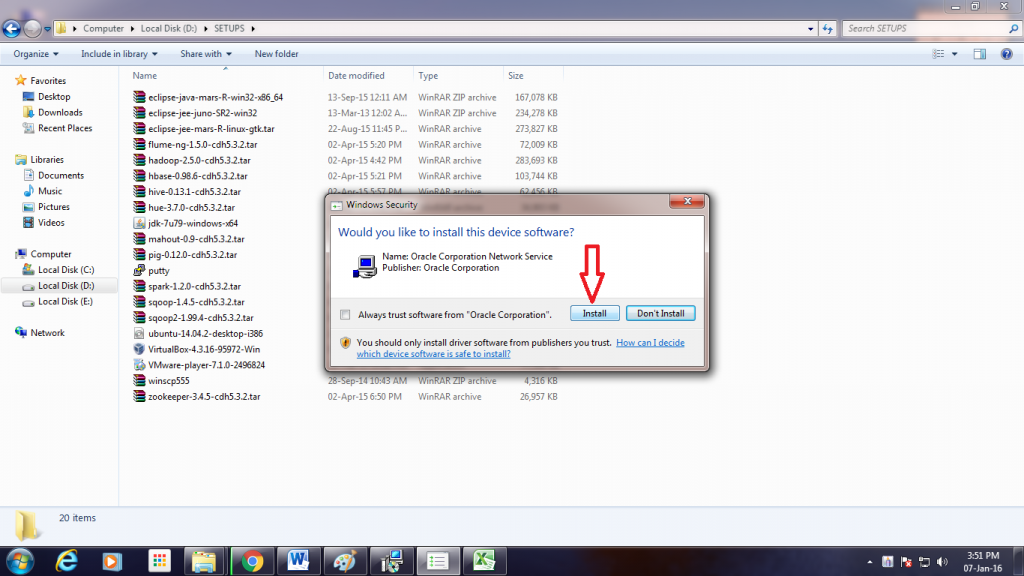The width and height of the screenshot is (1024, 576).
Task: Open the Videos library
Action: coord(51,223)
